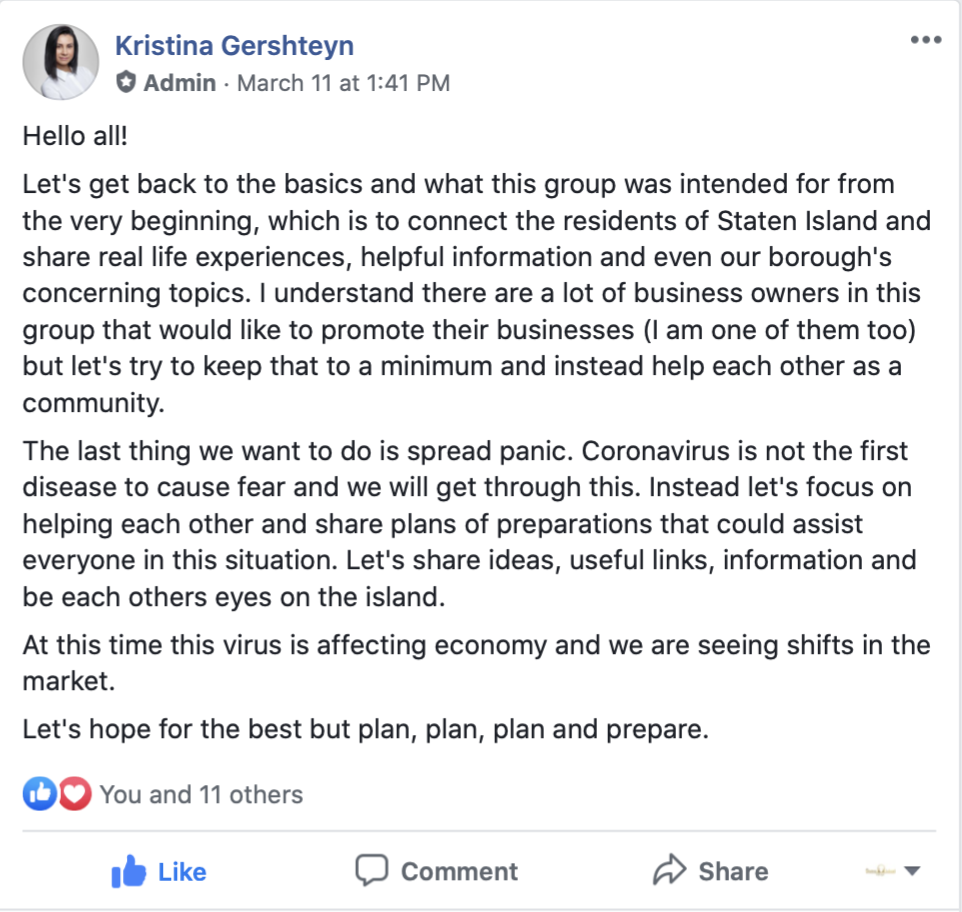Image resolution: width=962 pixels, height=912 pixels.
Task: Toggle Like on this post via Like text
Action: pos(182,872)
